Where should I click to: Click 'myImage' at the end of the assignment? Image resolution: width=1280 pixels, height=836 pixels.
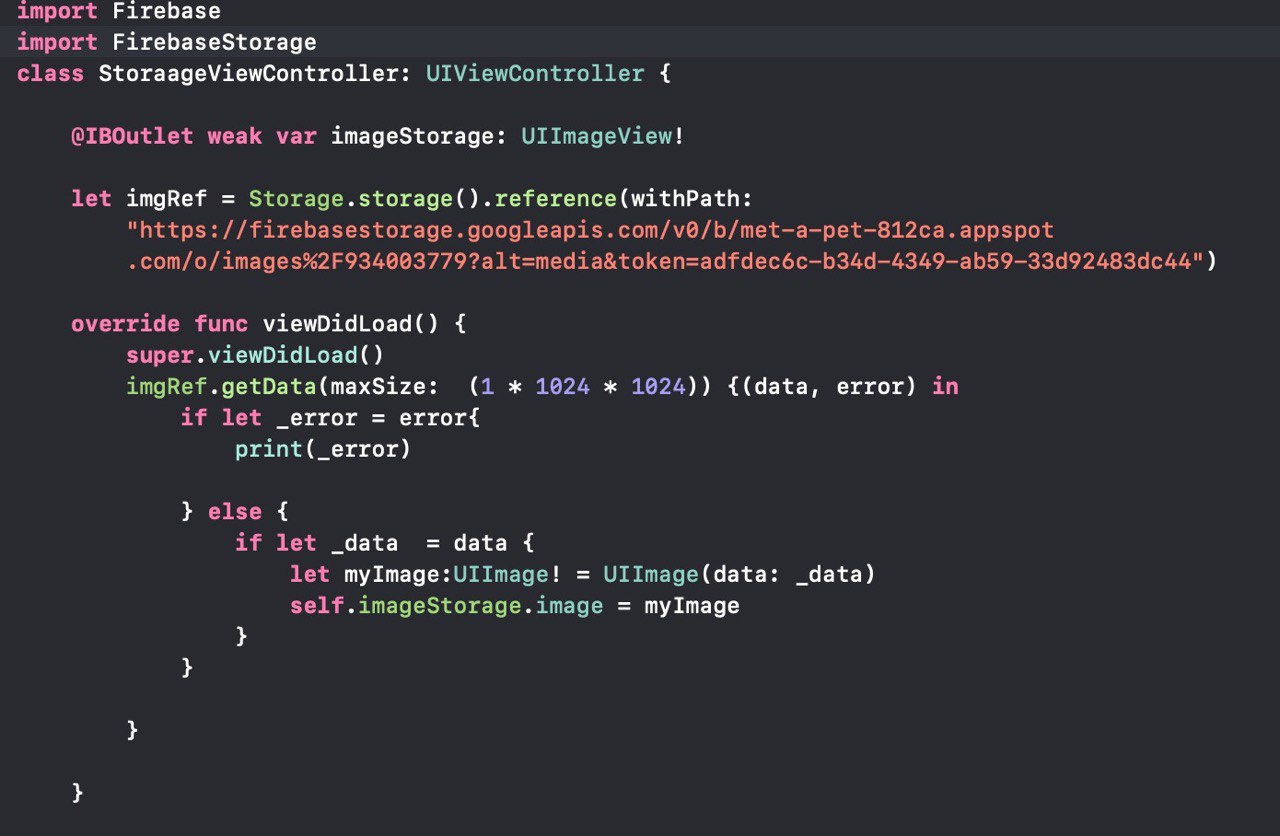692,605
